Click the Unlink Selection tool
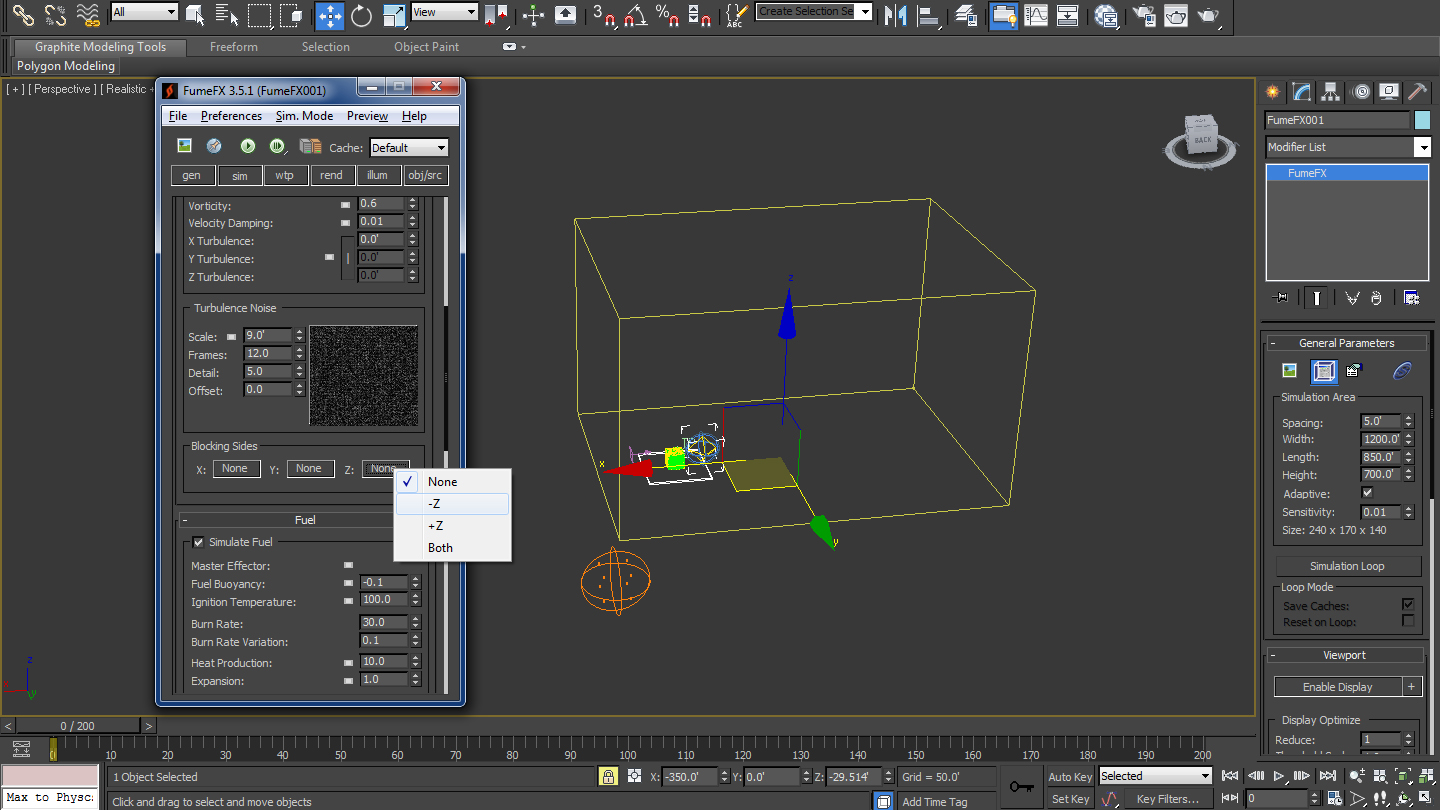This screenshot has width=1440, height=810. tap(56, 15)
